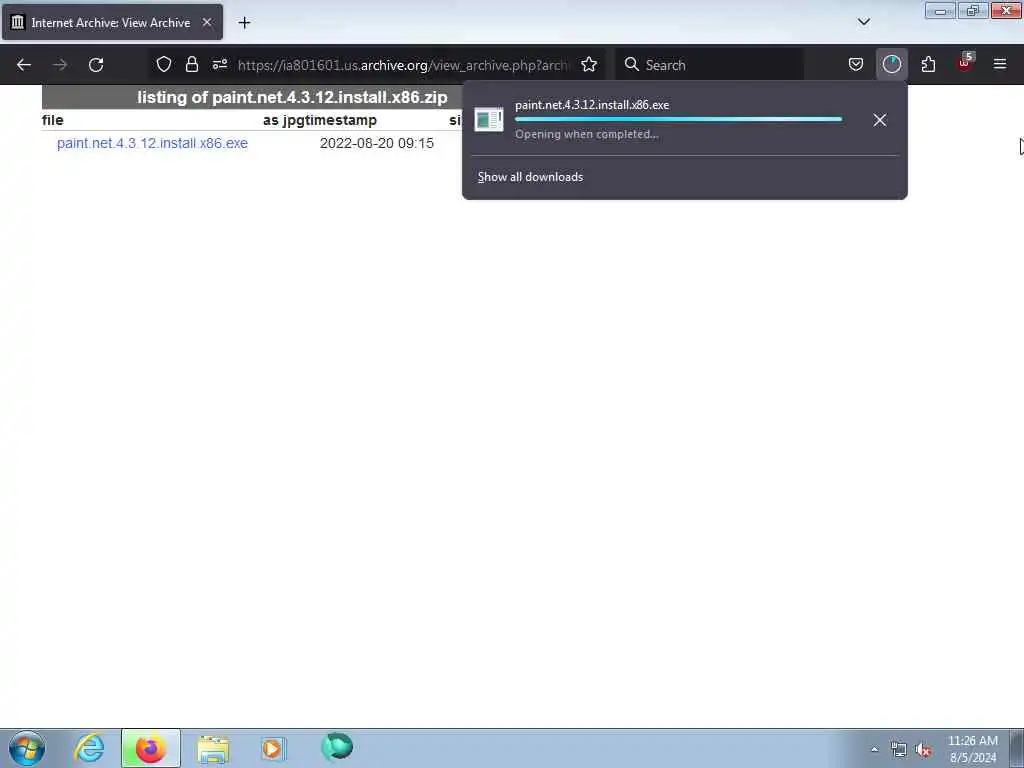This screenshot has height=768, width=1024.
Task: Open a new tab with plus button
Action: (244, 22)
